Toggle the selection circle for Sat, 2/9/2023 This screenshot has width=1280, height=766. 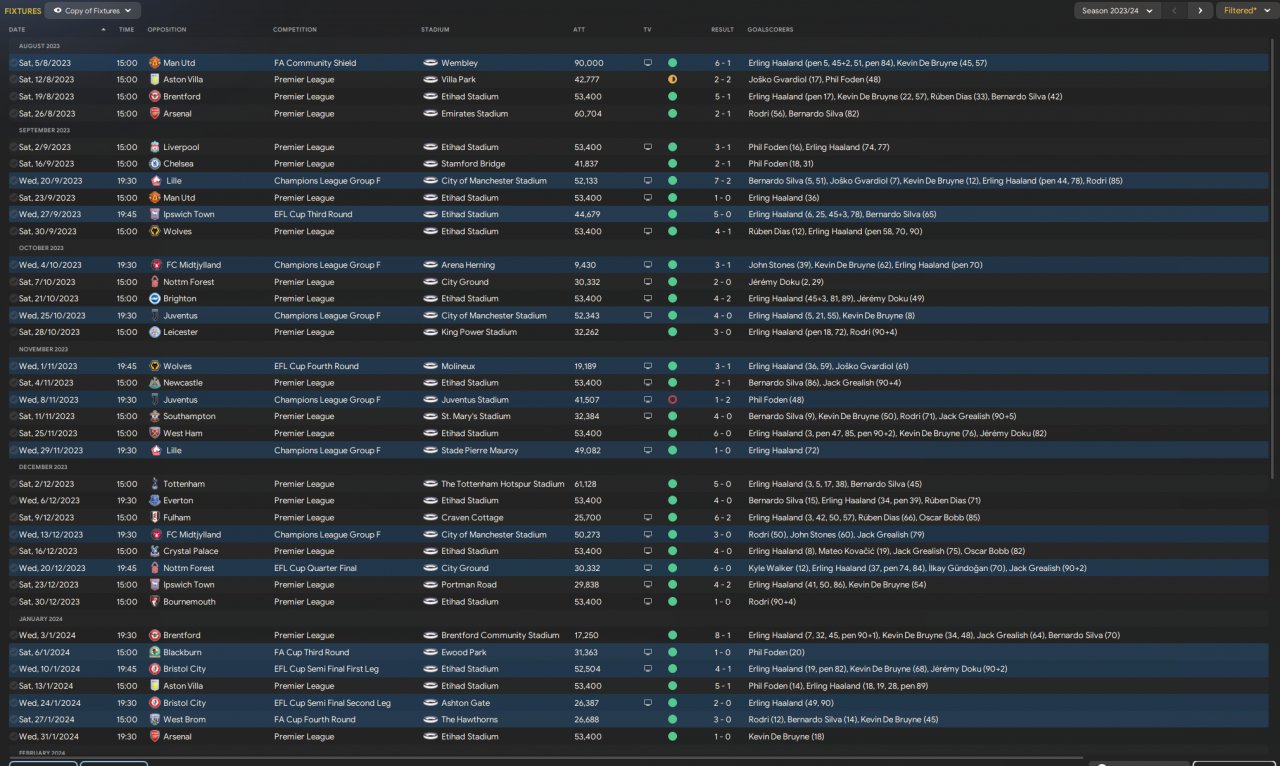(13, 147)
